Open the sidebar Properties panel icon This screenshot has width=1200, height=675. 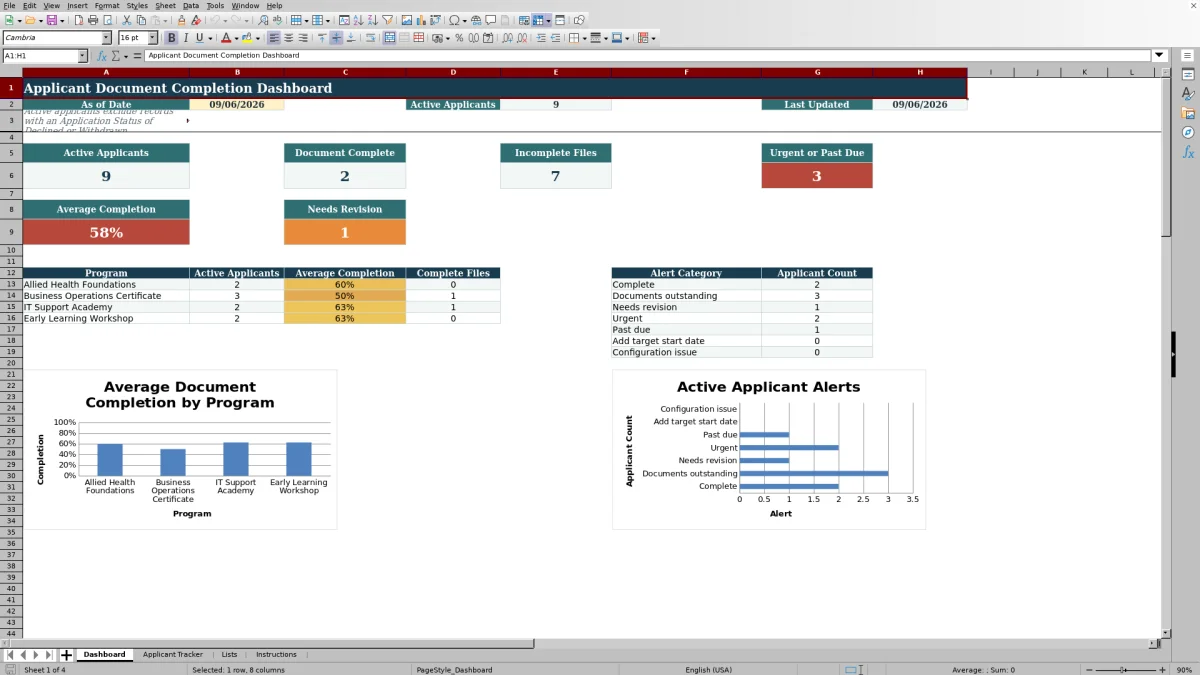click(x=1188, y=75)
